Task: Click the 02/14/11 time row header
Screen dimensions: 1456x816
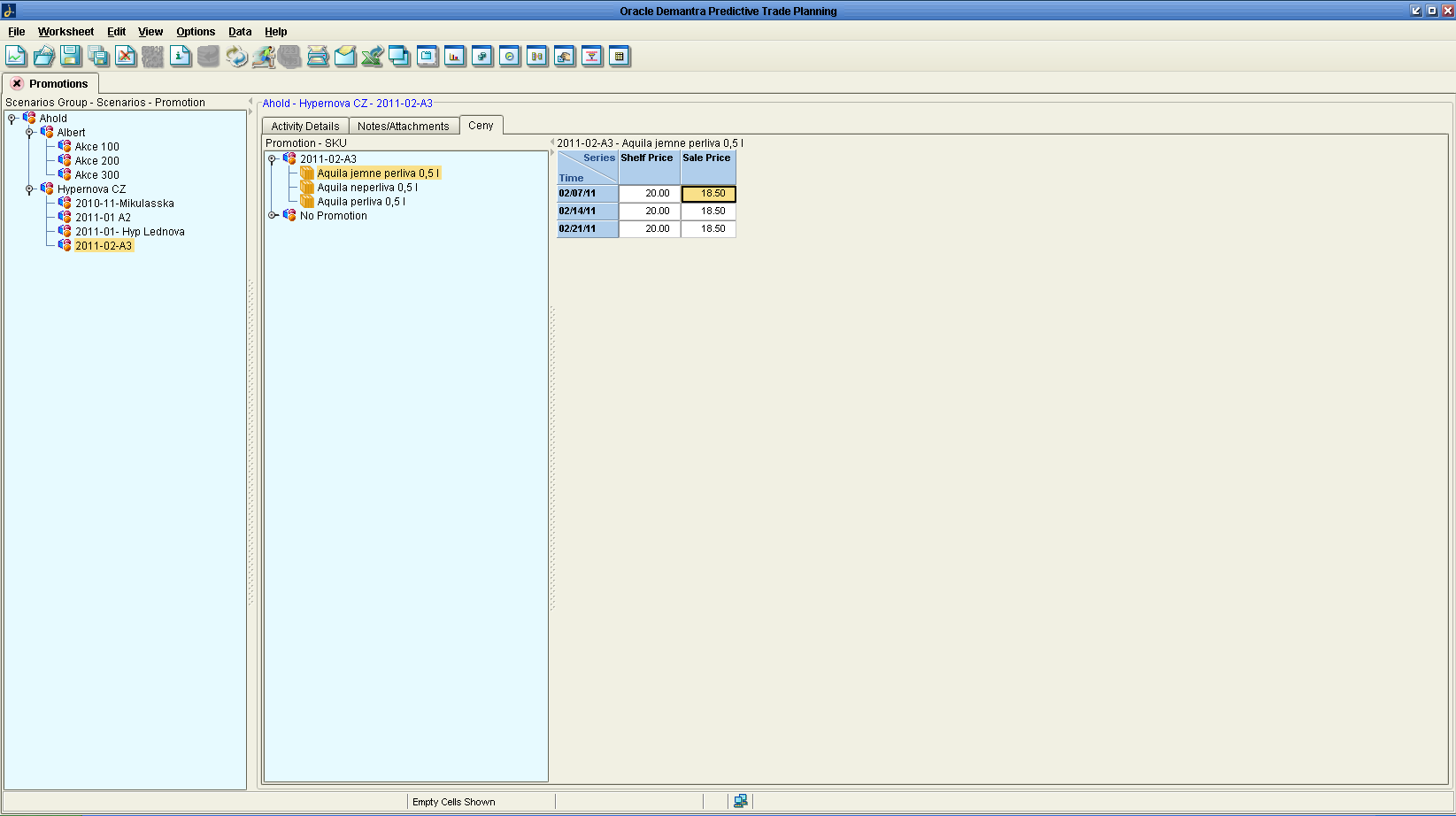Action: coord(588,211)
